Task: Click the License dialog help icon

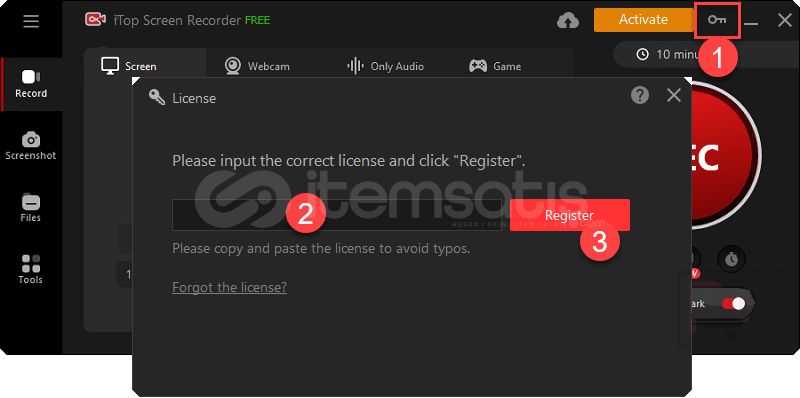Action: click(x=640, y=95)
